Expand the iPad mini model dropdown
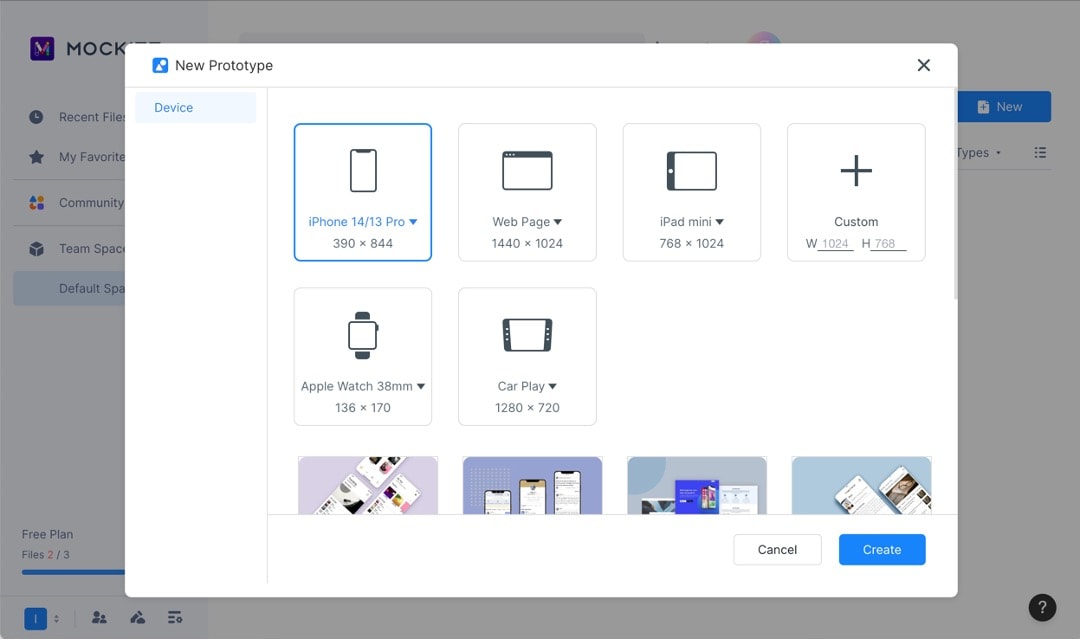Screen dimensions: 1080x640 coord(719,222)
